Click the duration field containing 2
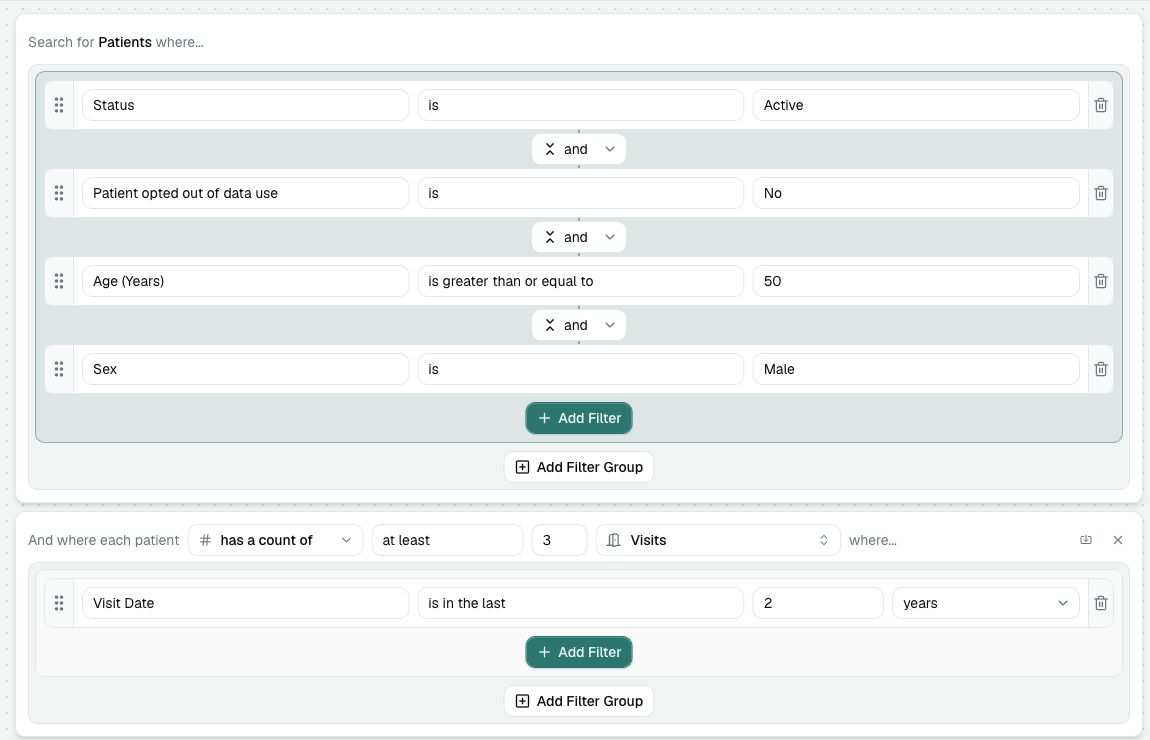 coord(818,603)
